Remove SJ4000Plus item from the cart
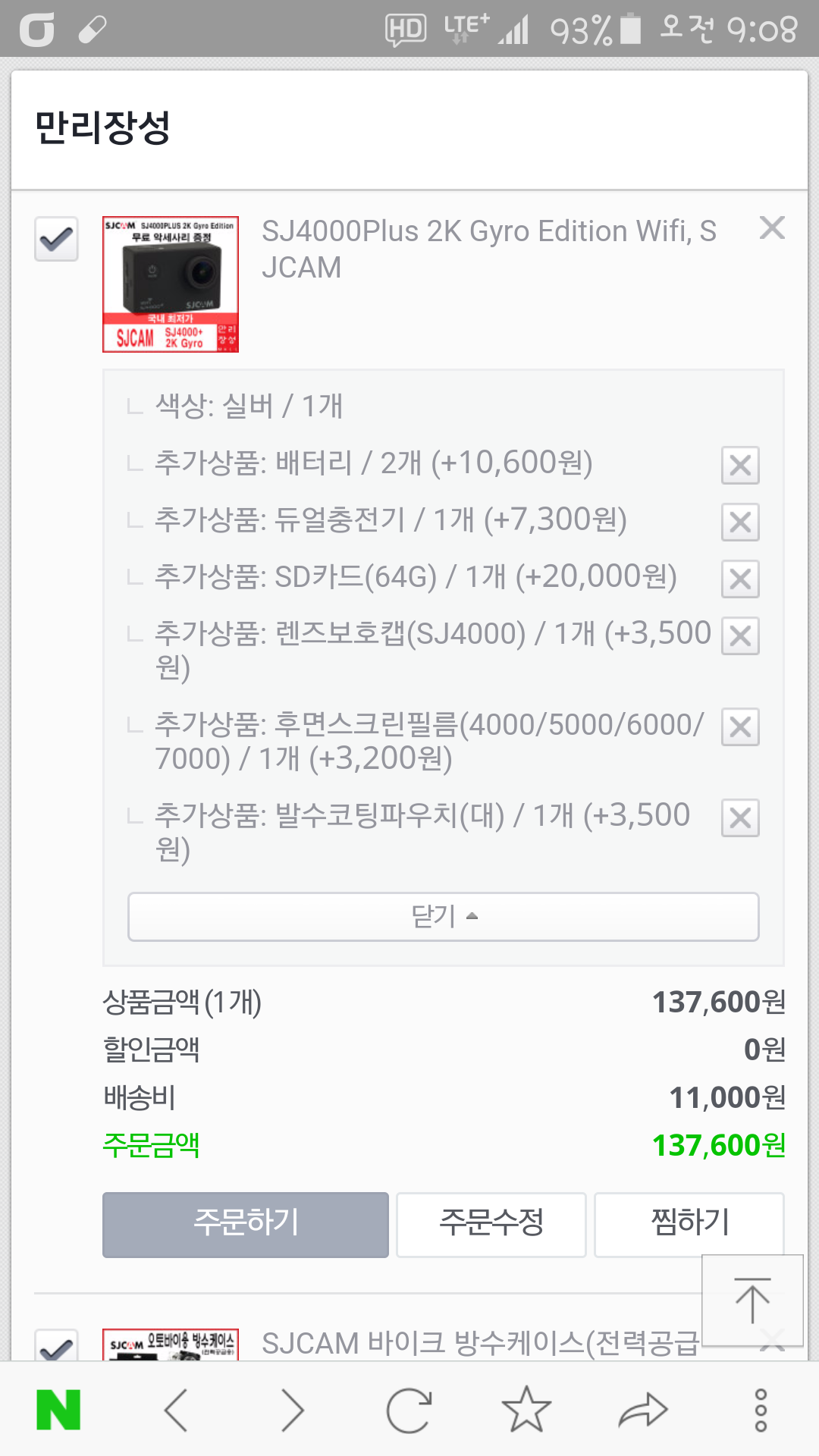The image size is (819, 1456). (x=772, y=227)
